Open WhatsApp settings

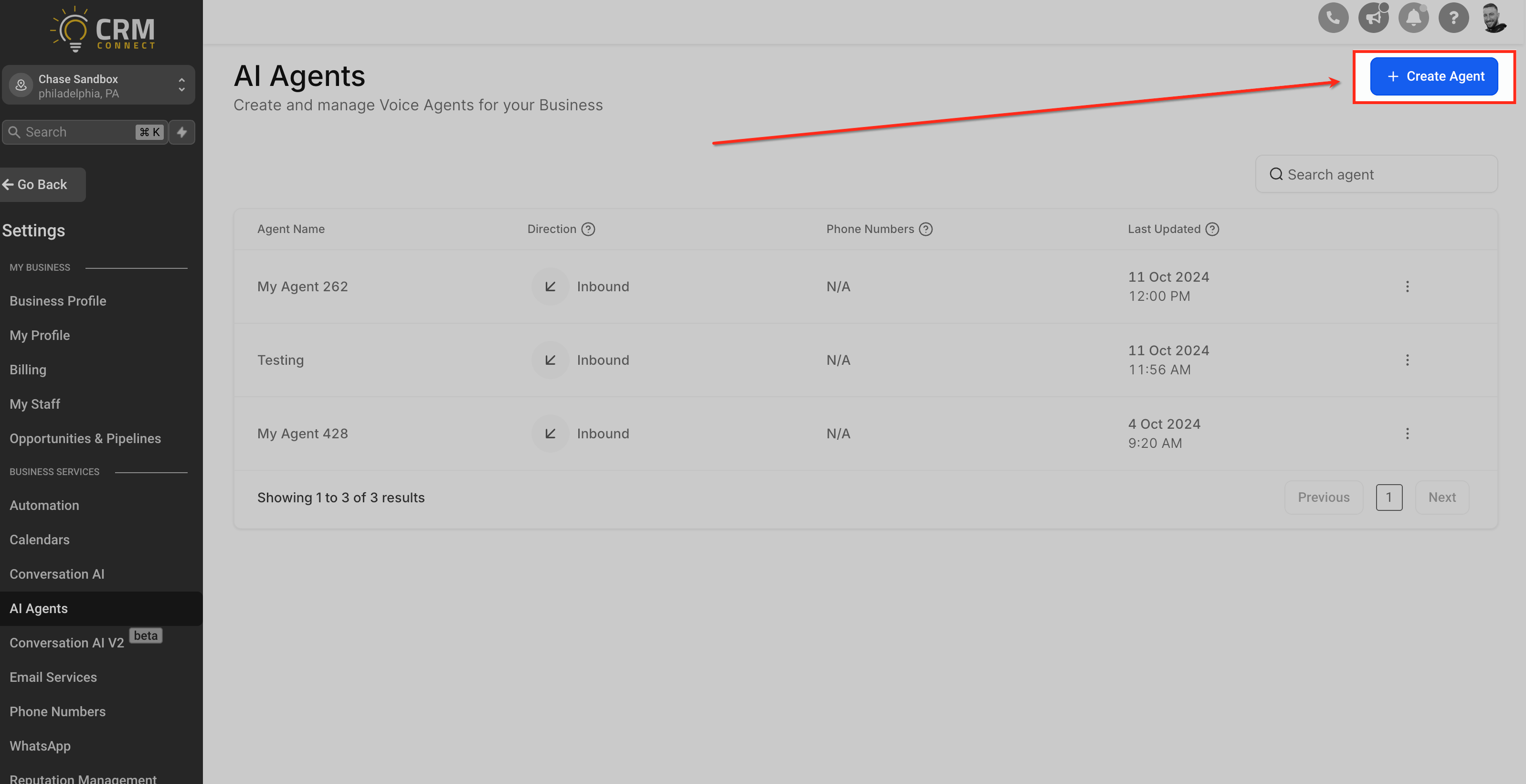coord(40,746)
